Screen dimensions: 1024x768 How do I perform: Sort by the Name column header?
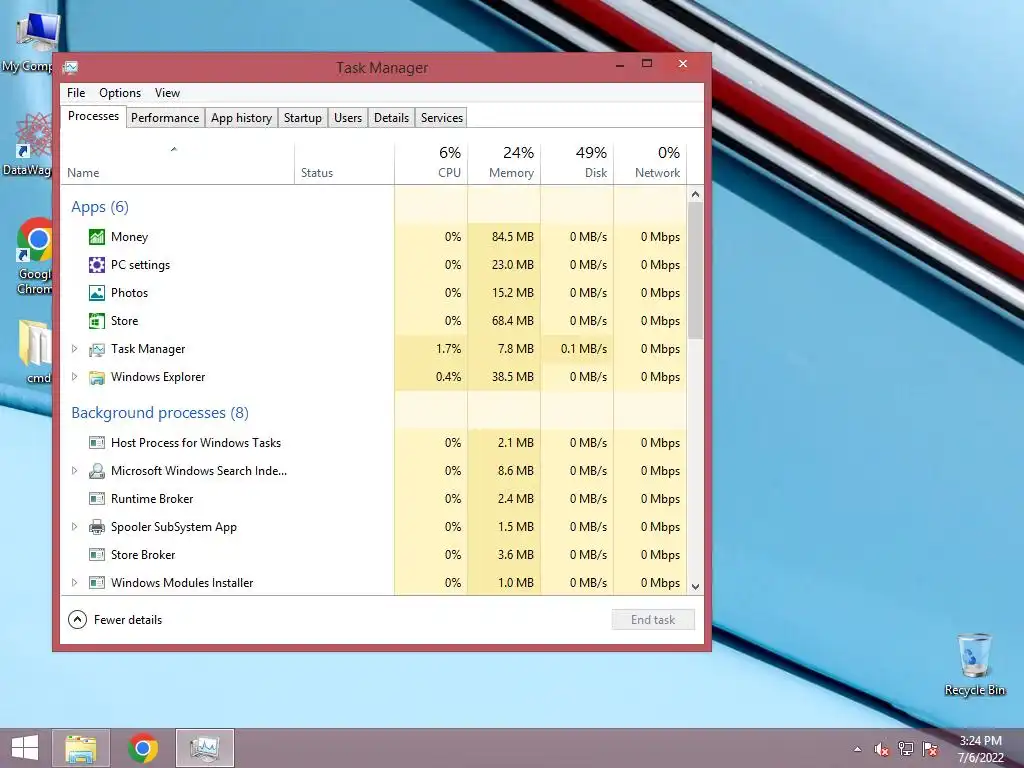click(178, 163)
